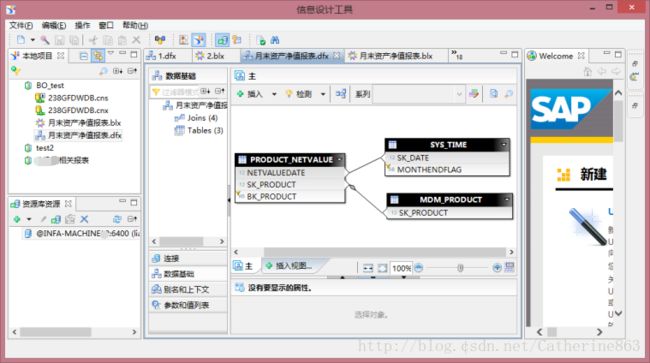The height and width of the screenshot is (363, 650).
Task: Open the 帮助 menu
Action: pos(135,25)
